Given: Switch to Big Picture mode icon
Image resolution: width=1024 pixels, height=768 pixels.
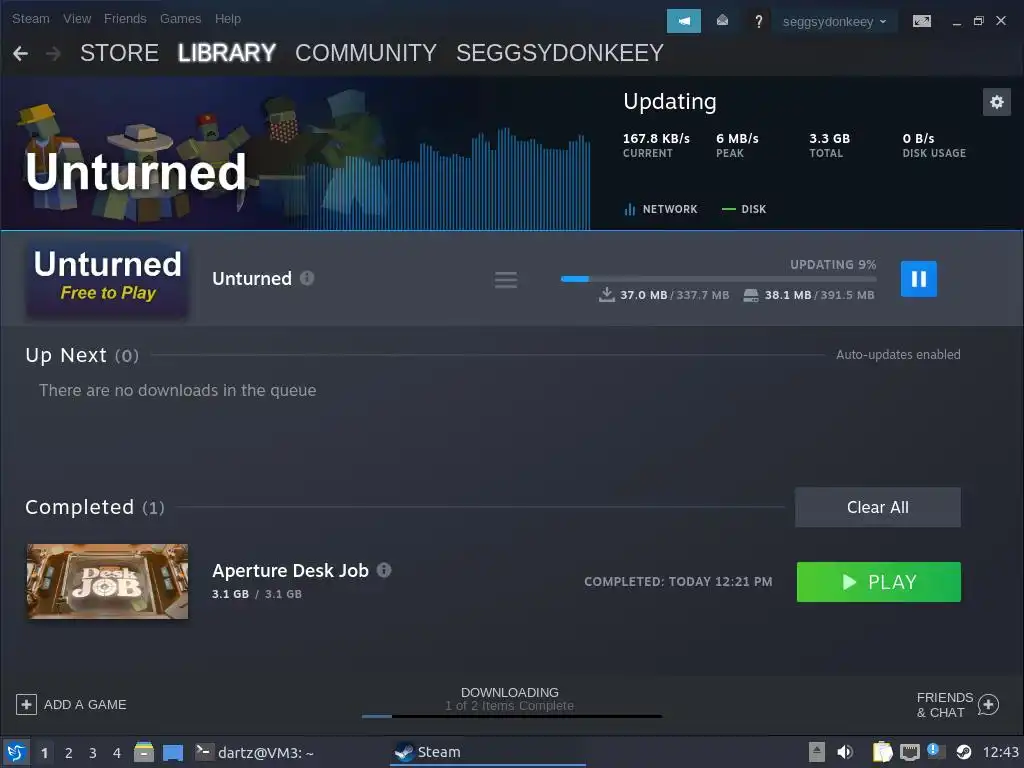Looking at the screenshot, I should [x=921, y=21].
